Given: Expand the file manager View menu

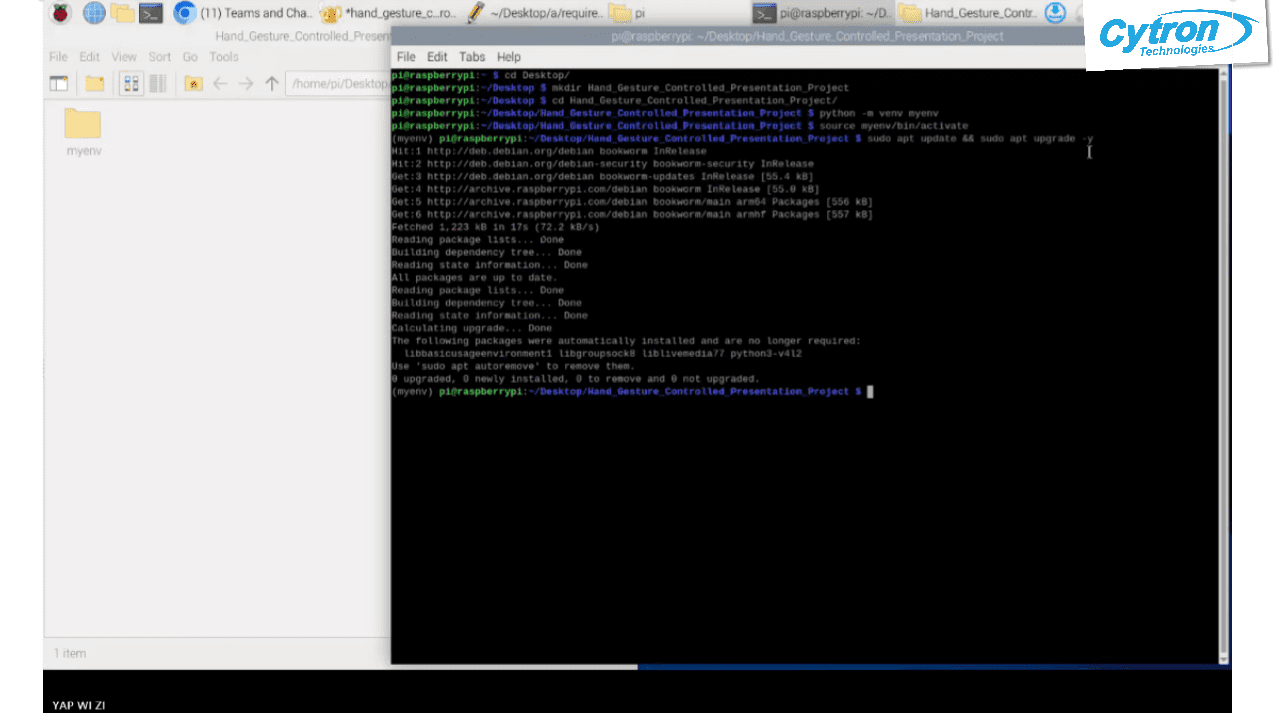Looking at the screenshot, I should [124, 57].
